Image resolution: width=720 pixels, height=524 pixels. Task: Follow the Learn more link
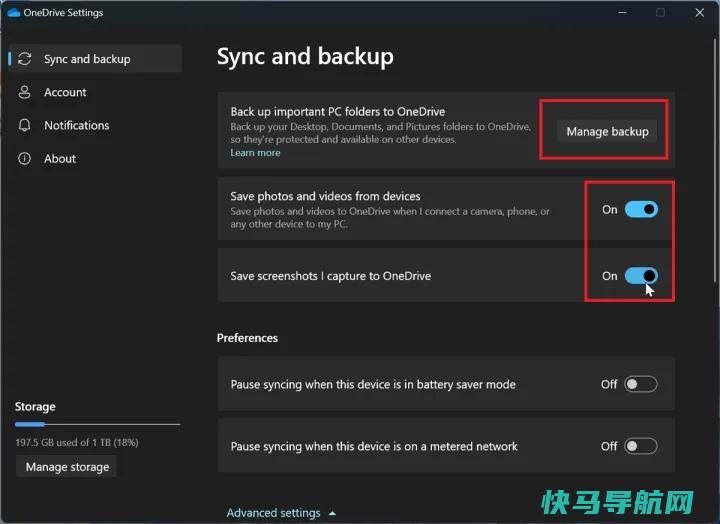point(255,152)
